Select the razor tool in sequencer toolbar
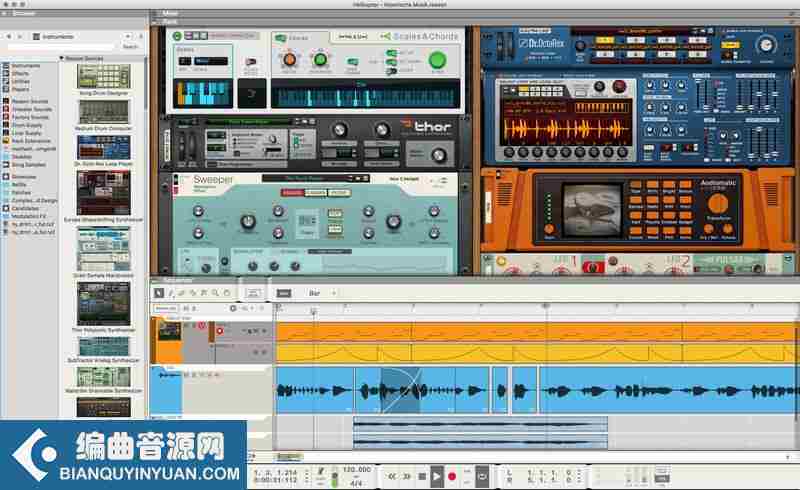Image resolution: width=800 pixels, height=490 pixels. click(x=193, y=293)
